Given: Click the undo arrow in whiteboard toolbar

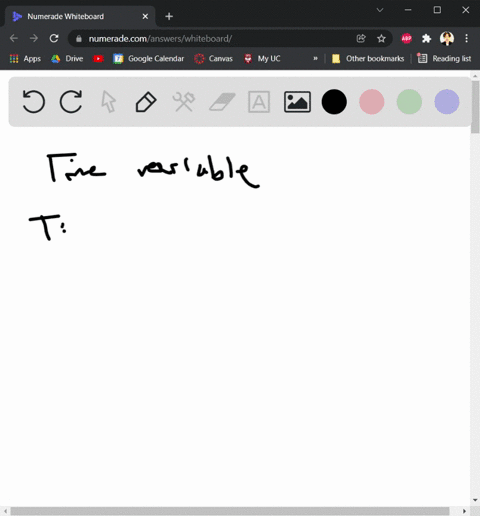Looking at the screenshot, I should (34, 102).
